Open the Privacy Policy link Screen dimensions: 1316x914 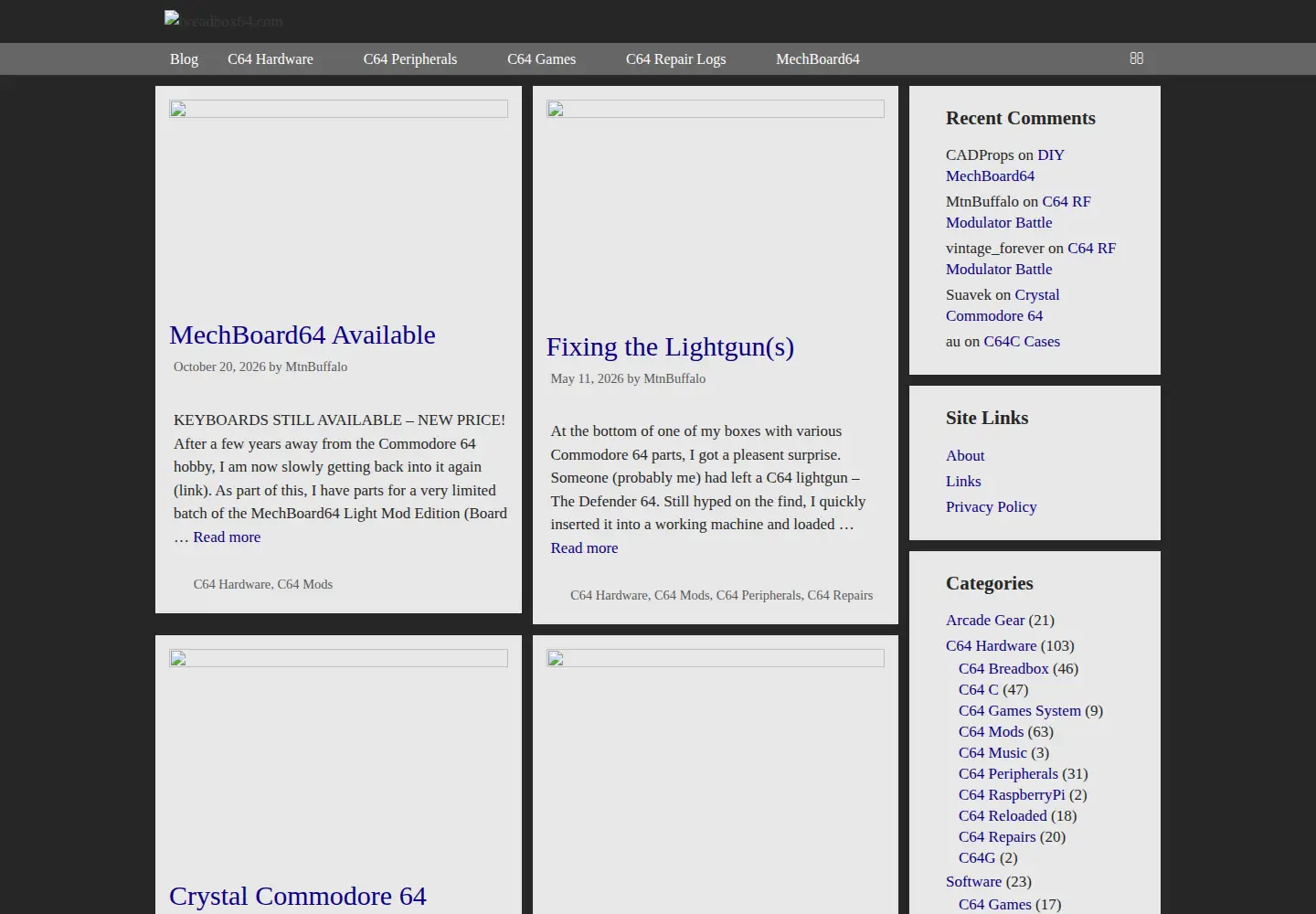coord(991,506)
